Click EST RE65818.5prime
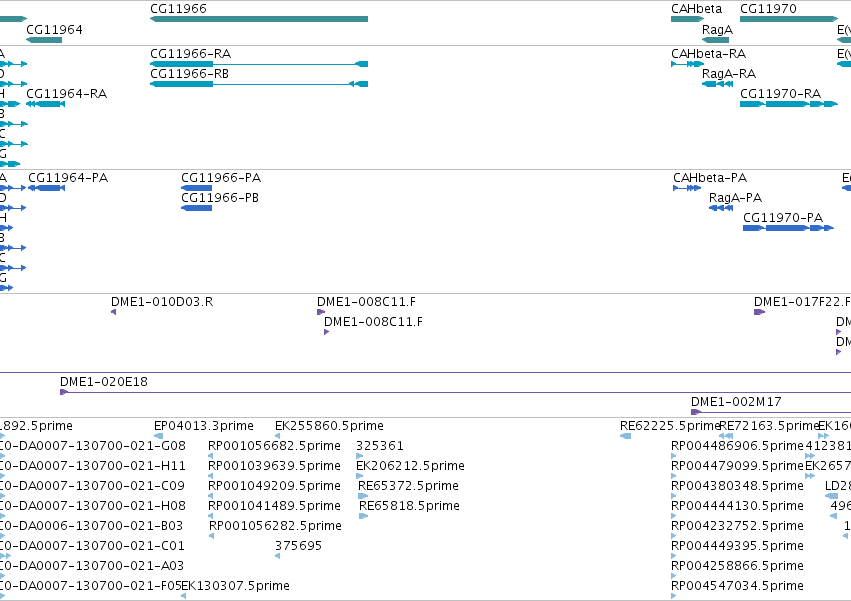Viewport: 851px width, 601px height. click(364, 516)
